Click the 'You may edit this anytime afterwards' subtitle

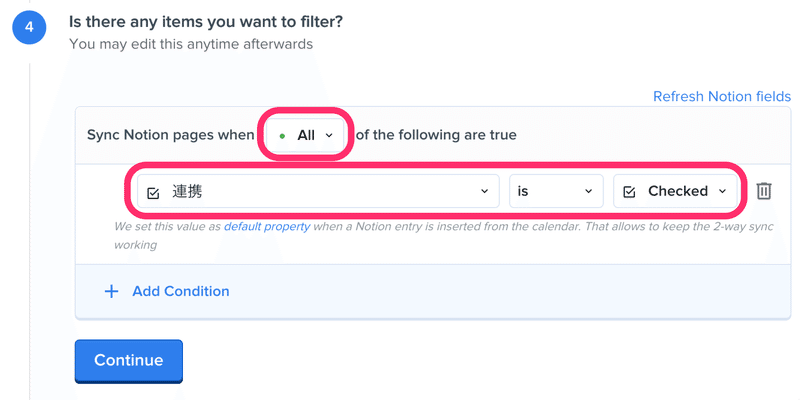[191, 44]
